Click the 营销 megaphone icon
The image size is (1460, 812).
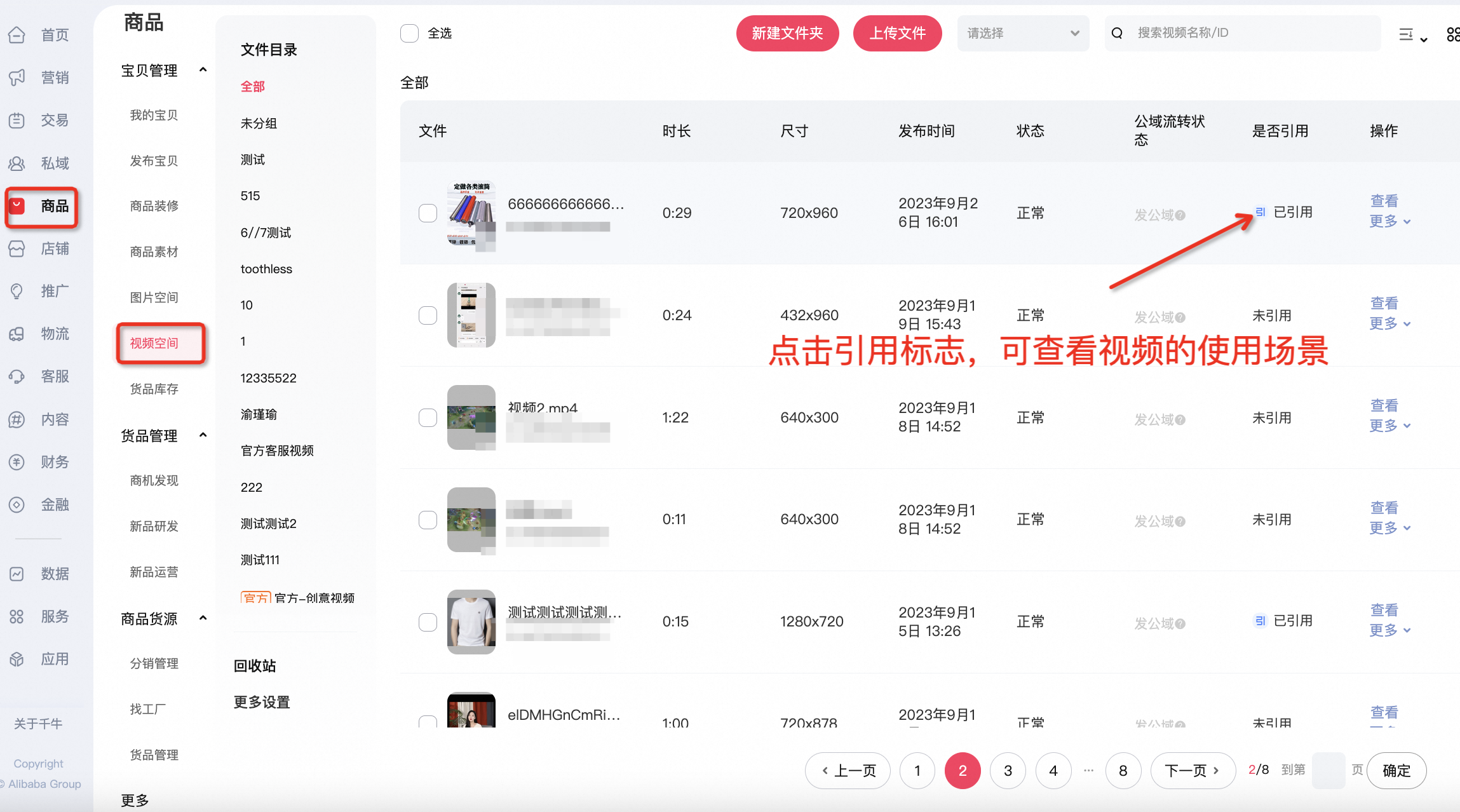(17, 78)
